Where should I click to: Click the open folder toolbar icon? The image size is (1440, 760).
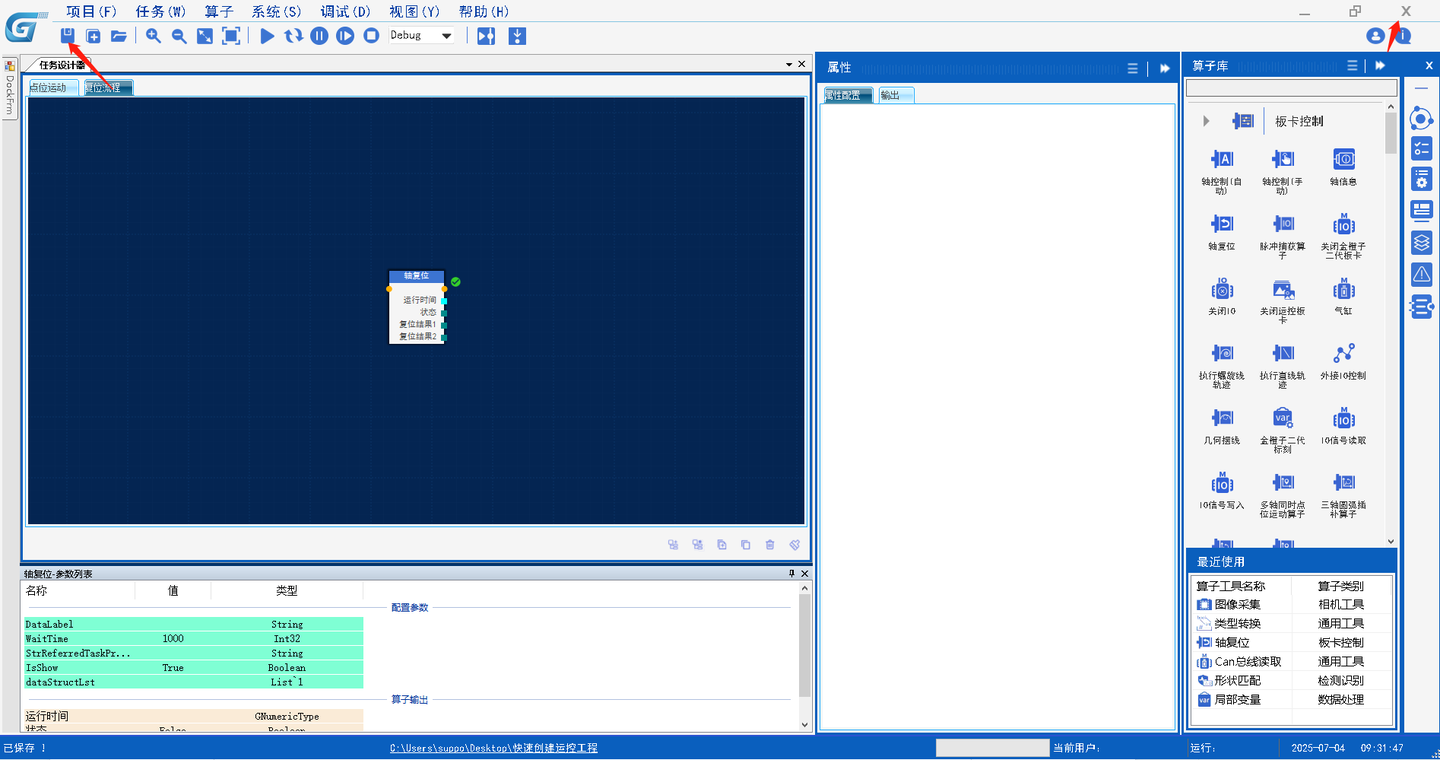[x=119, y=36]
